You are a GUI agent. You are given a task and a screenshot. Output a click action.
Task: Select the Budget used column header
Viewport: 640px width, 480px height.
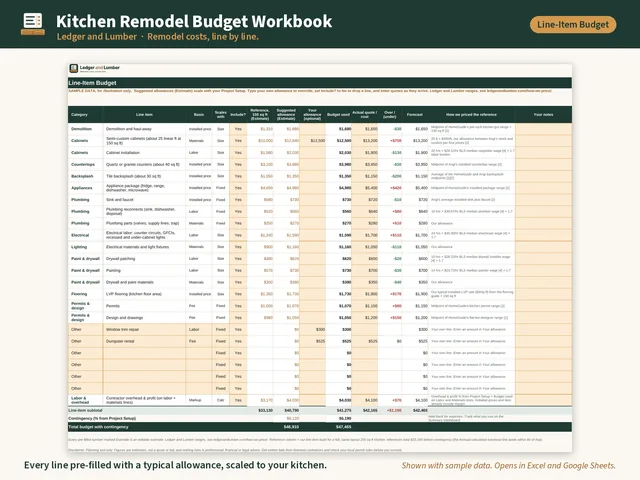tap(338, 115)
